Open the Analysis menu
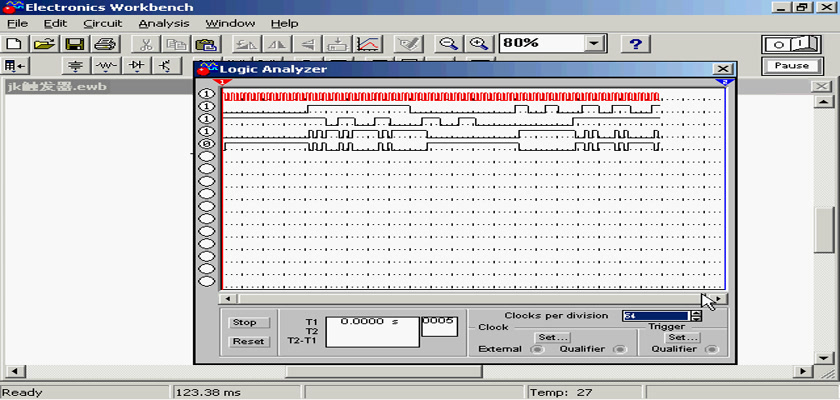Screen dimensions: 840x400 click(x=164, y=24)
